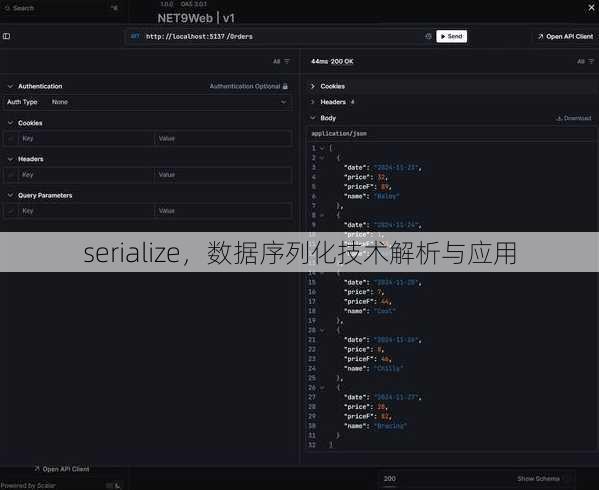The height and width of the screenshot is (490, 599).
Task: Open the response panel All filter
Action: click(585, 61)
